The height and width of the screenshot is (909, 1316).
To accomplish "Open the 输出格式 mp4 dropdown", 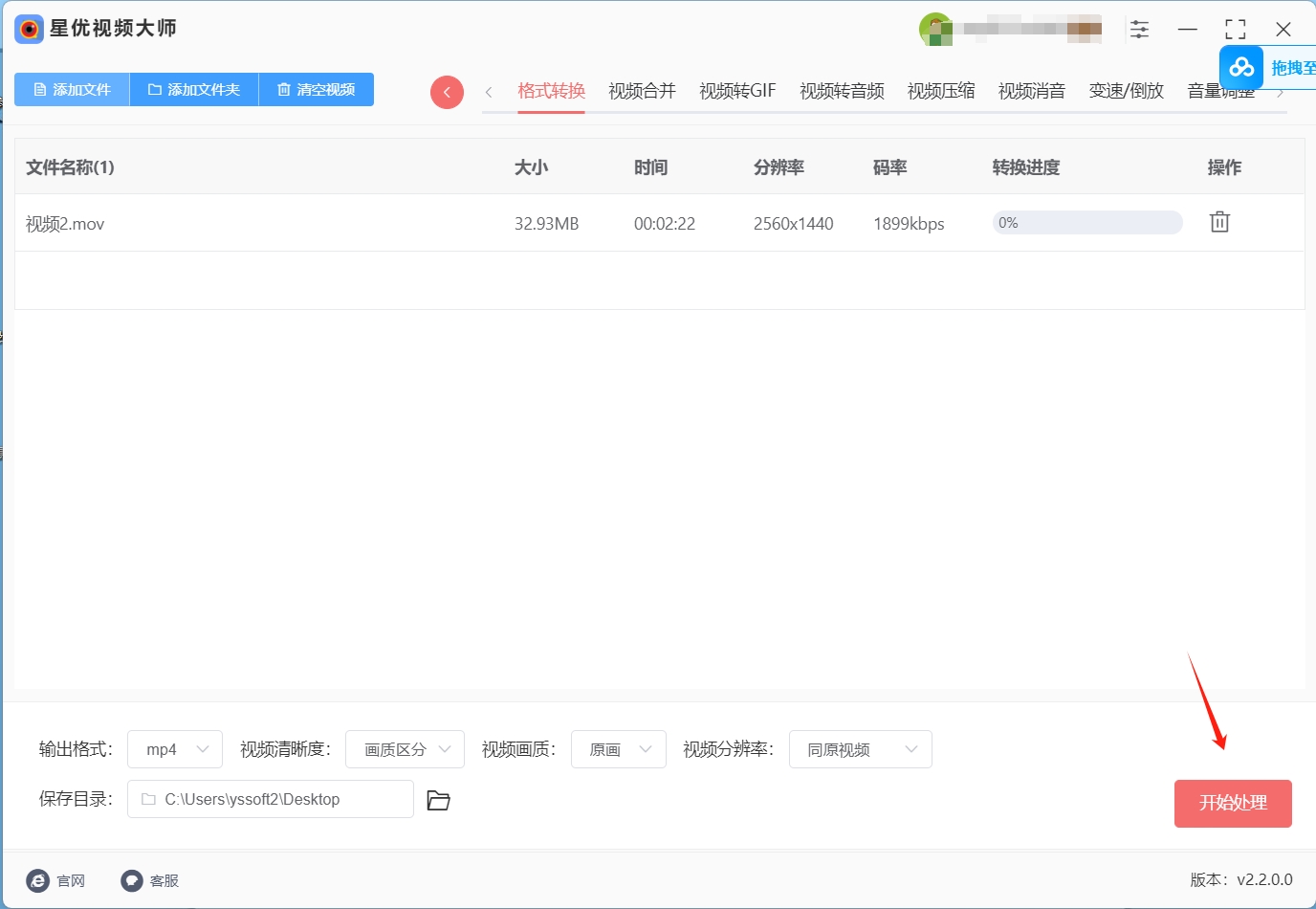I will tap(175, 749).
